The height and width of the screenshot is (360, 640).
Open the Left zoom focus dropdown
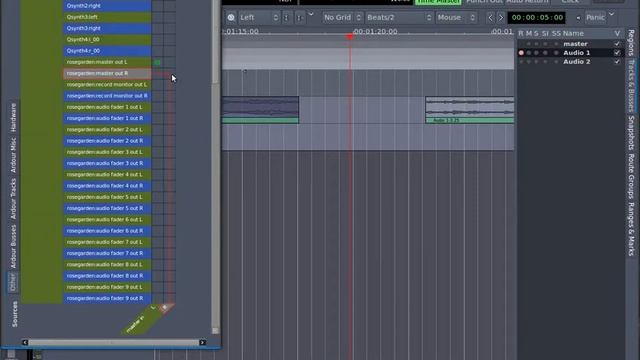(259, 18)
